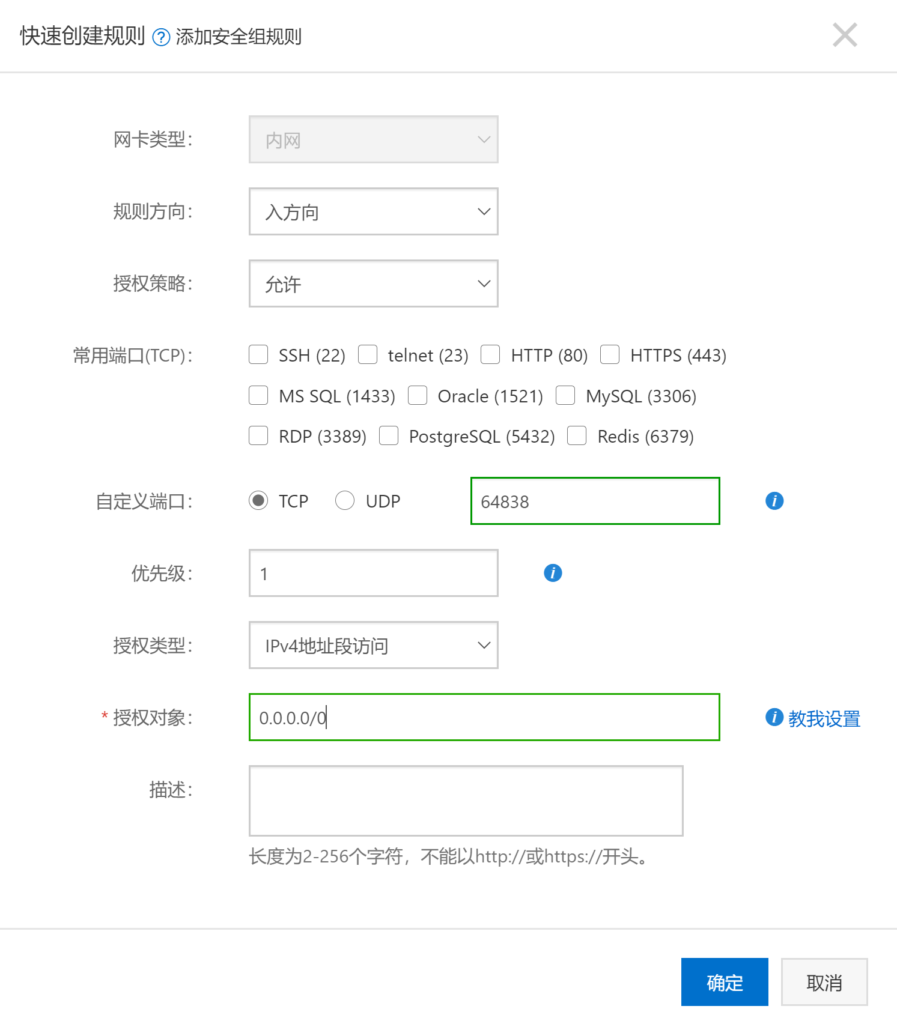Click the help question mark icon beside the title
The width and height of the screenshot is (897, 1024).
point(161,37)
